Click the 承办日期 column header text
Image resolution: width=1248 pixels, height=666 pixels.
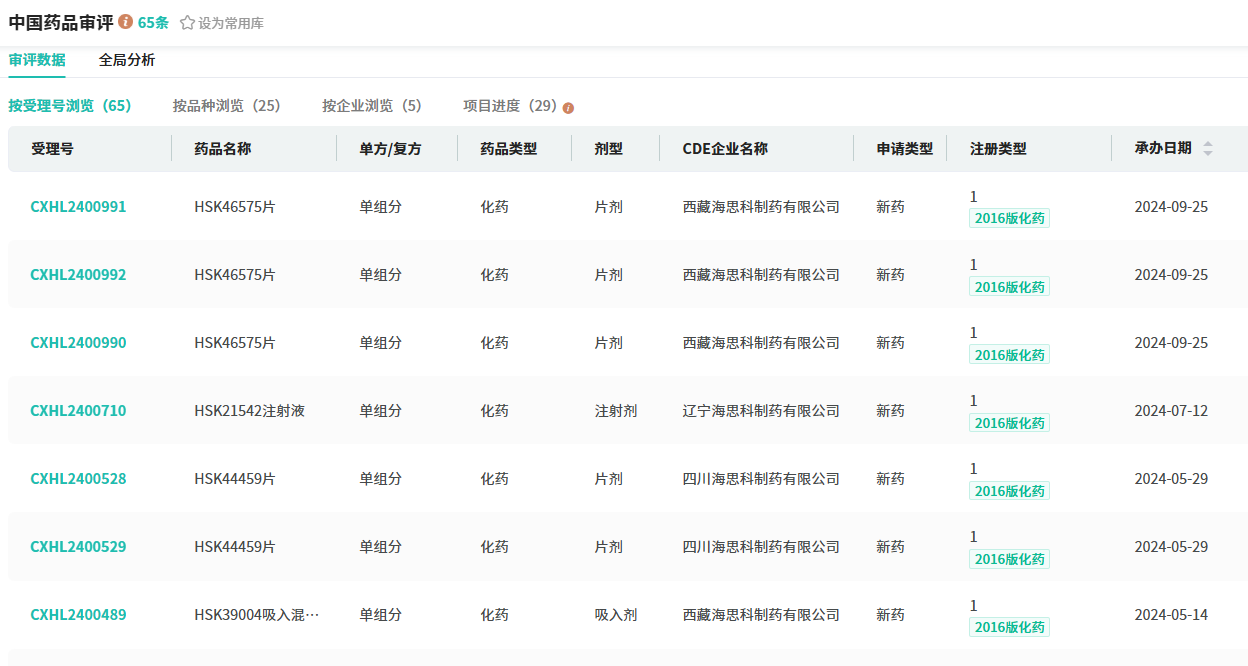click(1163, 148)
